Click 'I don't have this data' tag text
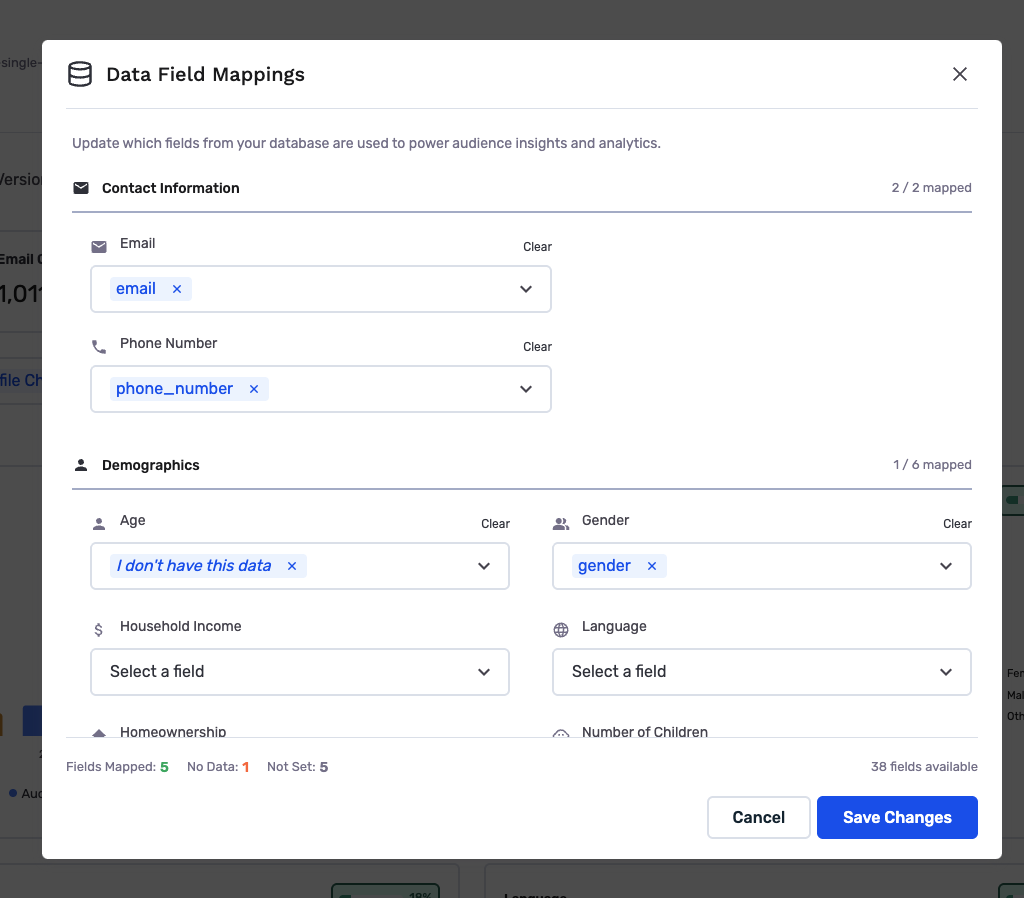 click(x=194, y=566)
